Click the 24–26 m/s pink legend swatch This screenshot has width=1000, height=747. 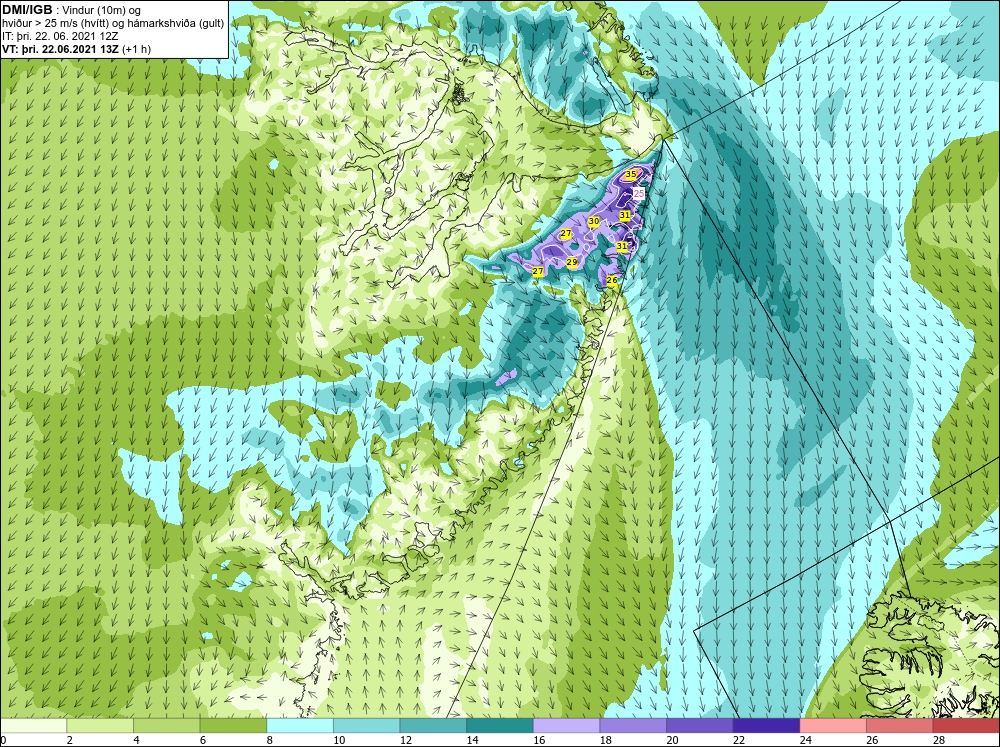click(833, 726)
